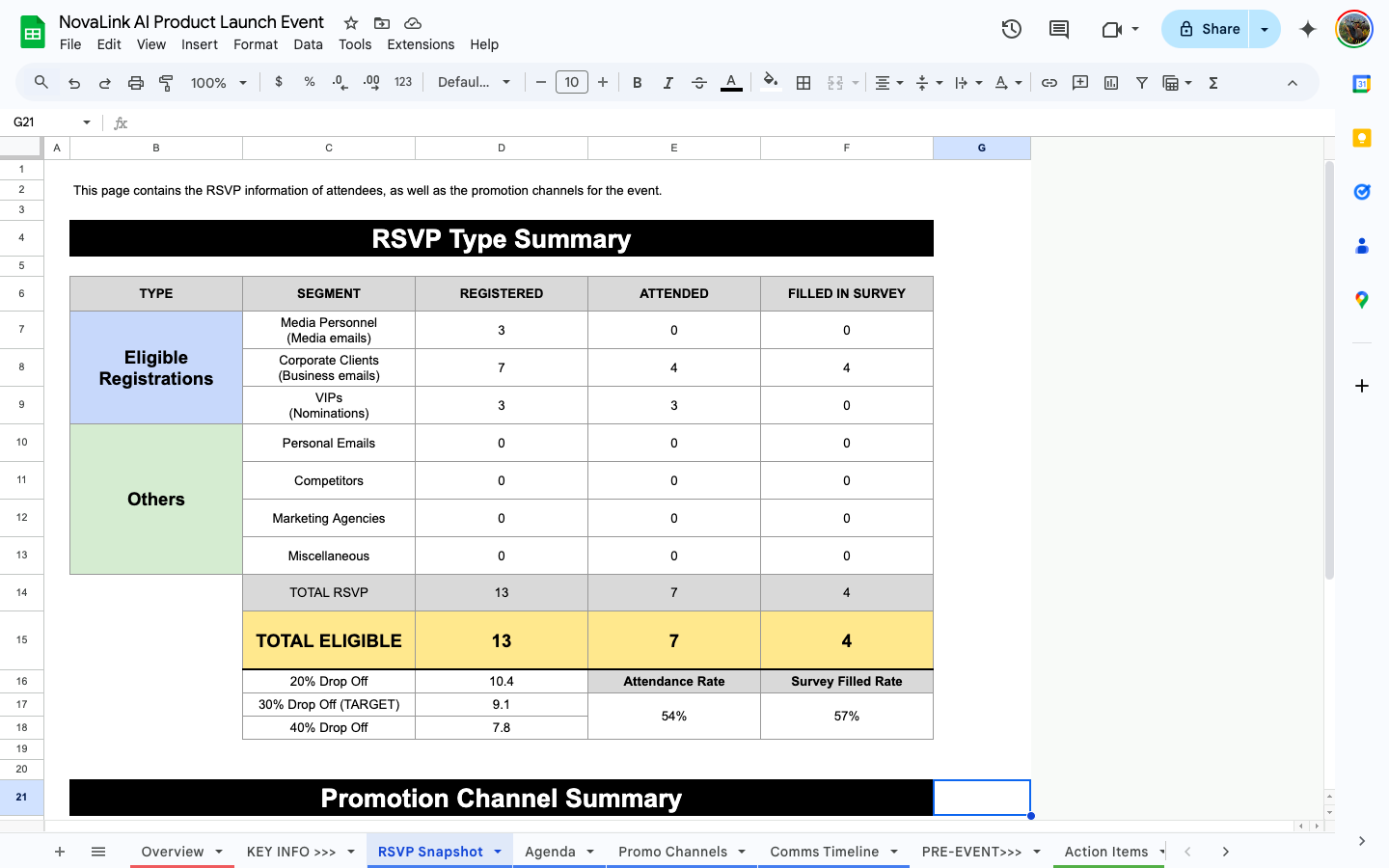Image resolution: width=1389 pixels, height=868 pixels.
Task: Increase the font size
Action: point(603,83)
